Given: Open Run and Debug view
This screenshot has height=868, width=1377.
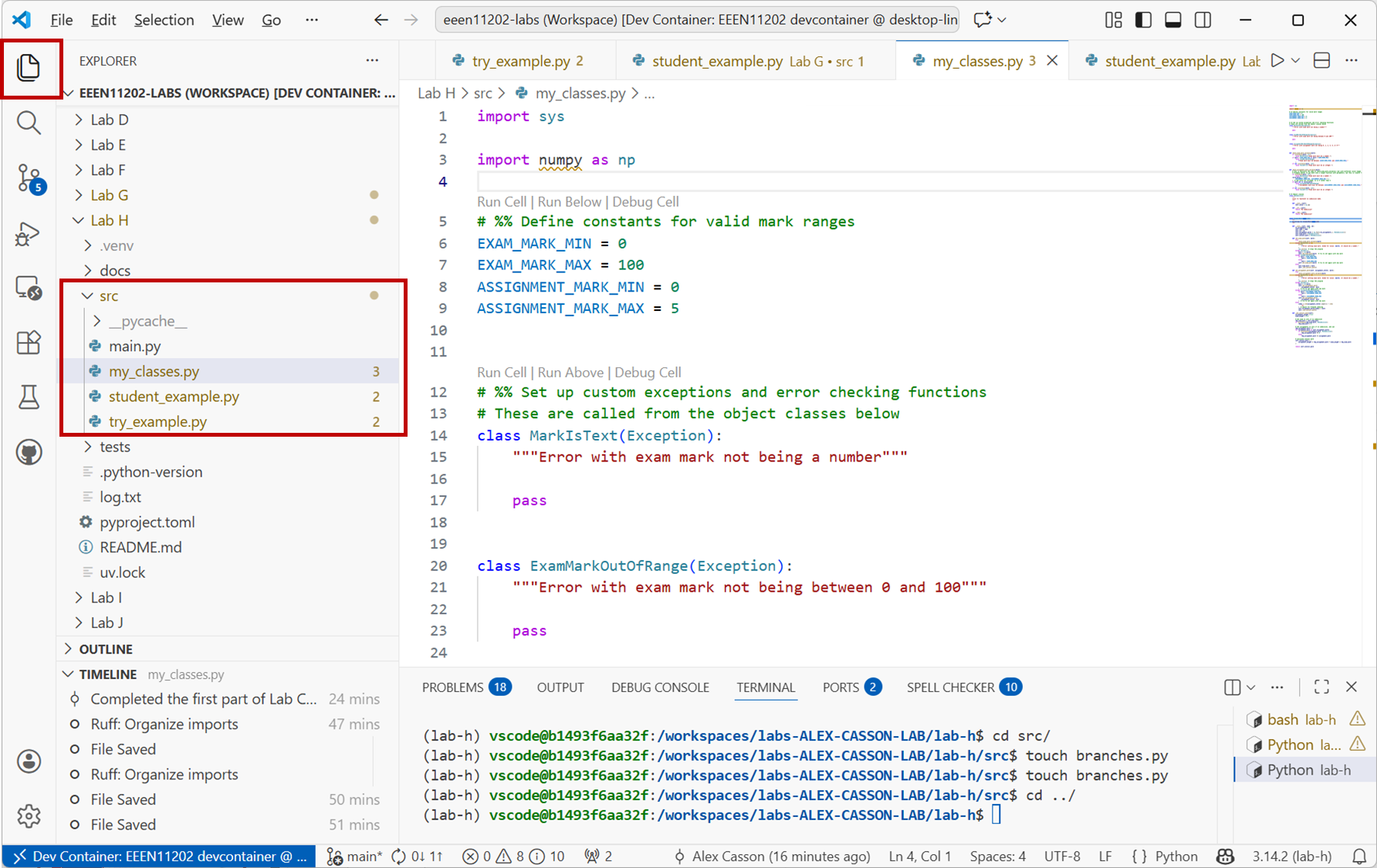Looking at the screenshot, I should (29, 234).
